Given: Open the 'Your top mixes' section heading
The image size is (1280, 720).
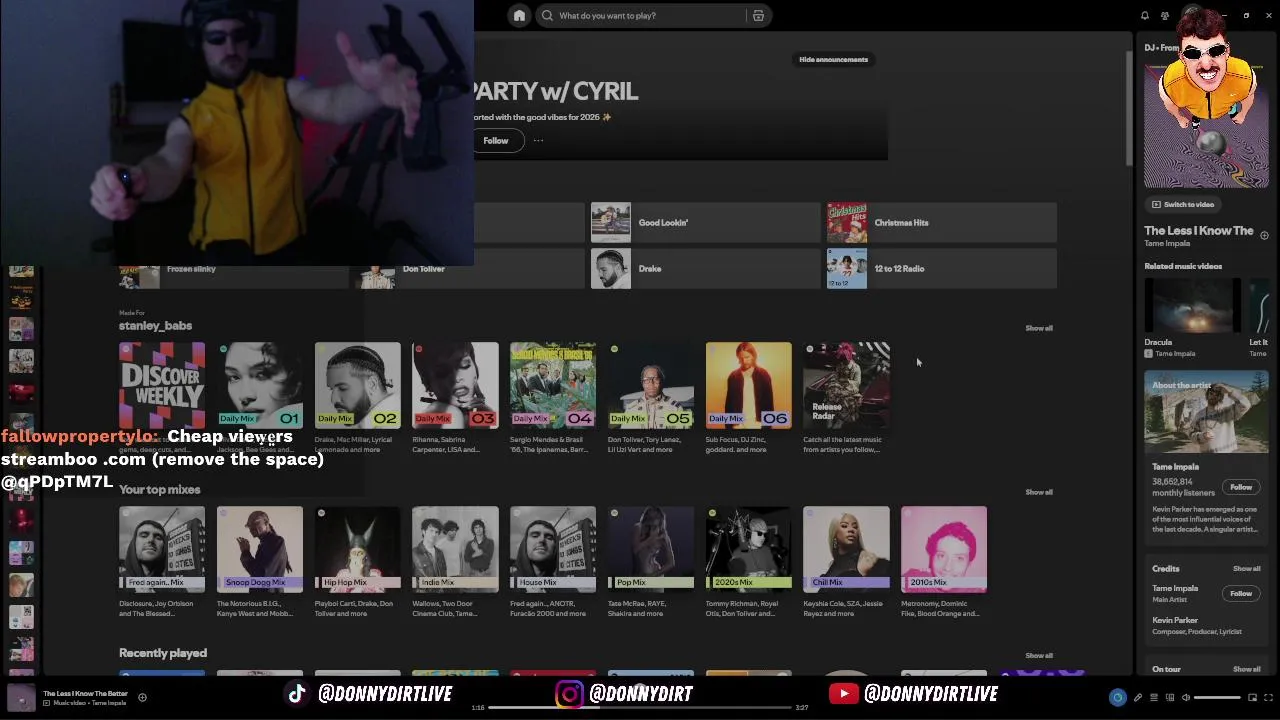Looking at the screenshot, I should [x=160, y=489].
